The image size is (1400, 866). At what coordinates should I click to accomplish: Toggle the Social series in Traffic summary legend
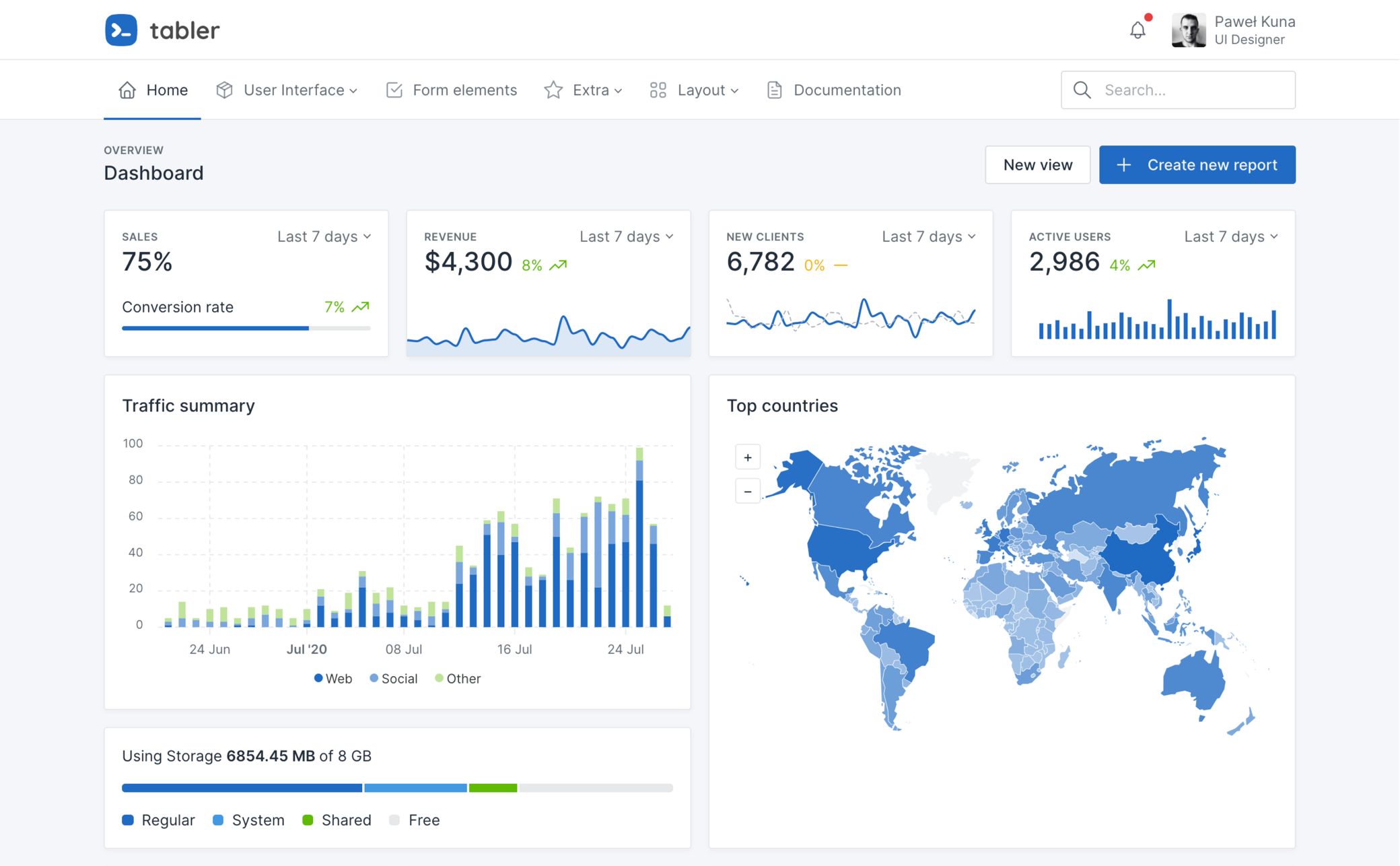pos(393,678)
